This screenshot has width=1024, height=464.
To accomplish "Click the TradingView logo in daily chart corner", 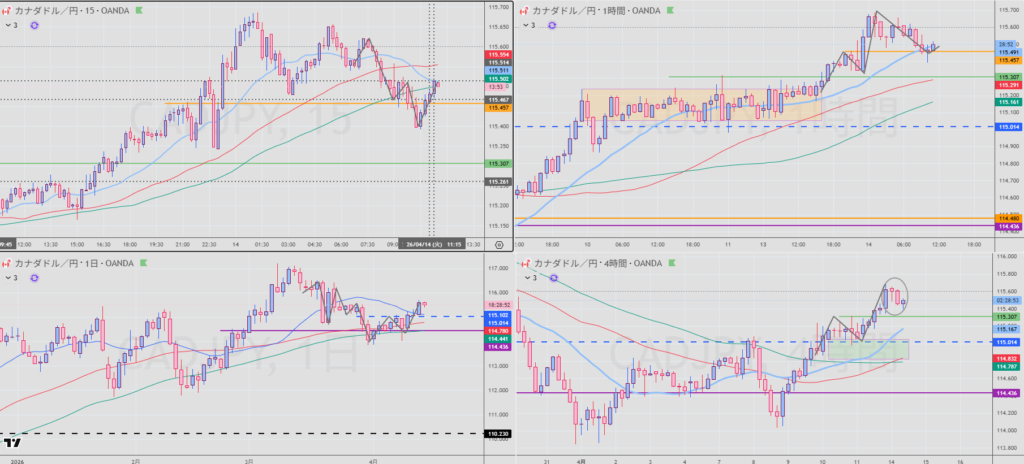I will point(13,441).
